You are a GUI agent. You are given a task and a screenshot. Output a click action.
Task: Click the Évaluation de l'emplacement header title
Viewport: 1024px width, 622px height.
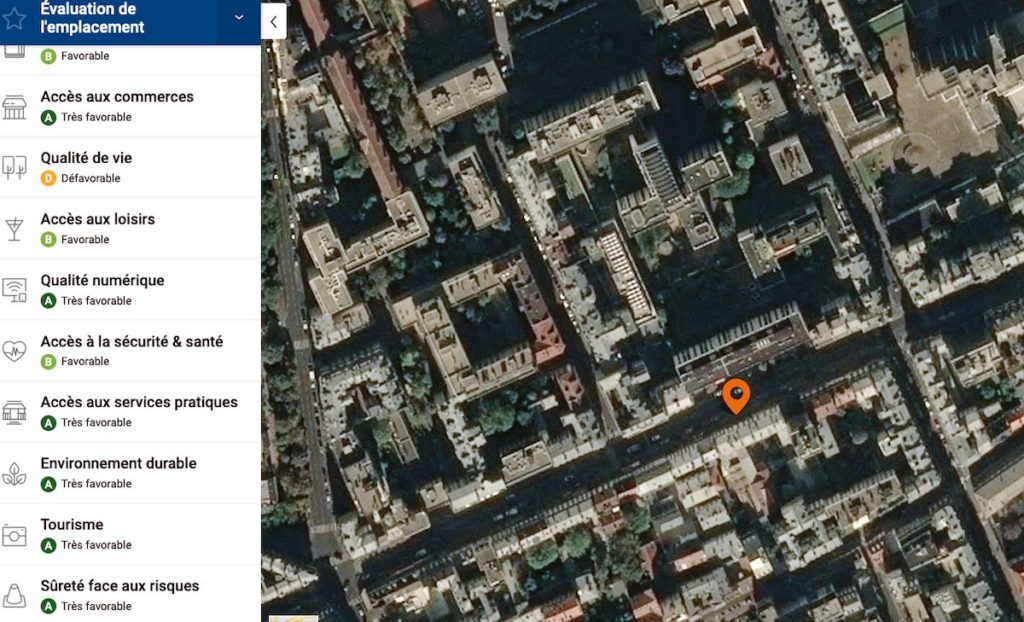92,18
